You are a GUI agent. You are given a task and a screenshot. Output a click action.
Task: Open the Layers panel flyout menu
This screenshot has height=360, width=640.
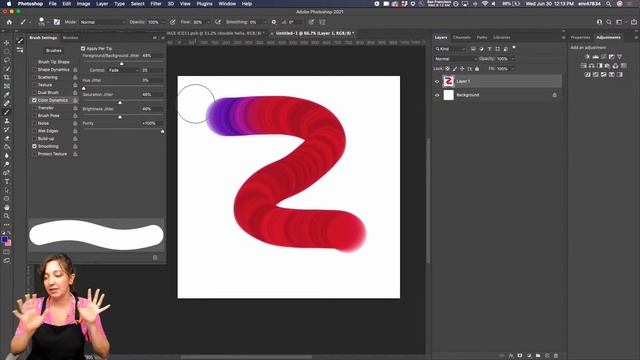click(x=563, y=38)
